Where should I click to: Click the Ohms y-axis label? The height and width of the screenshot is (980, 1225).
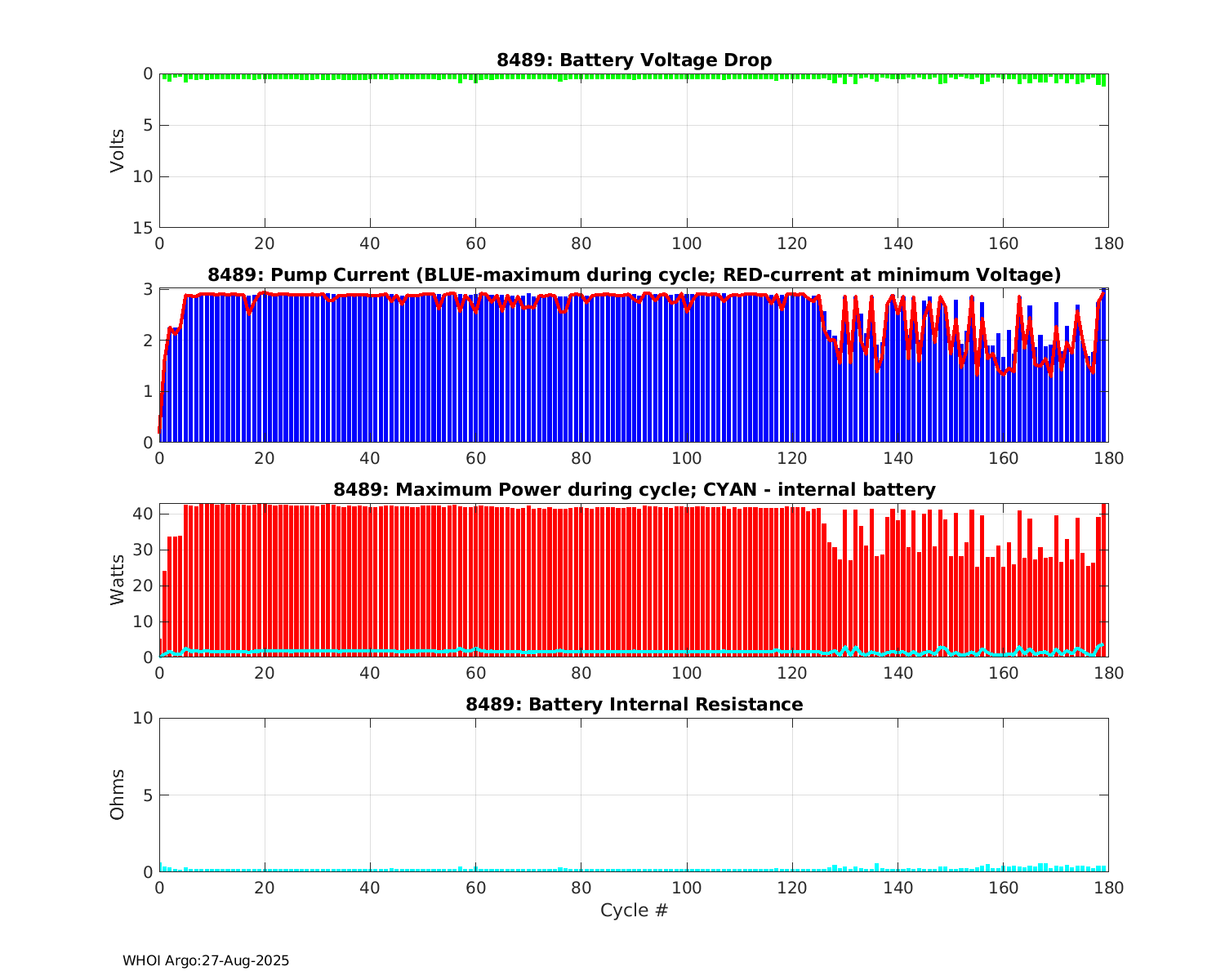118,795
